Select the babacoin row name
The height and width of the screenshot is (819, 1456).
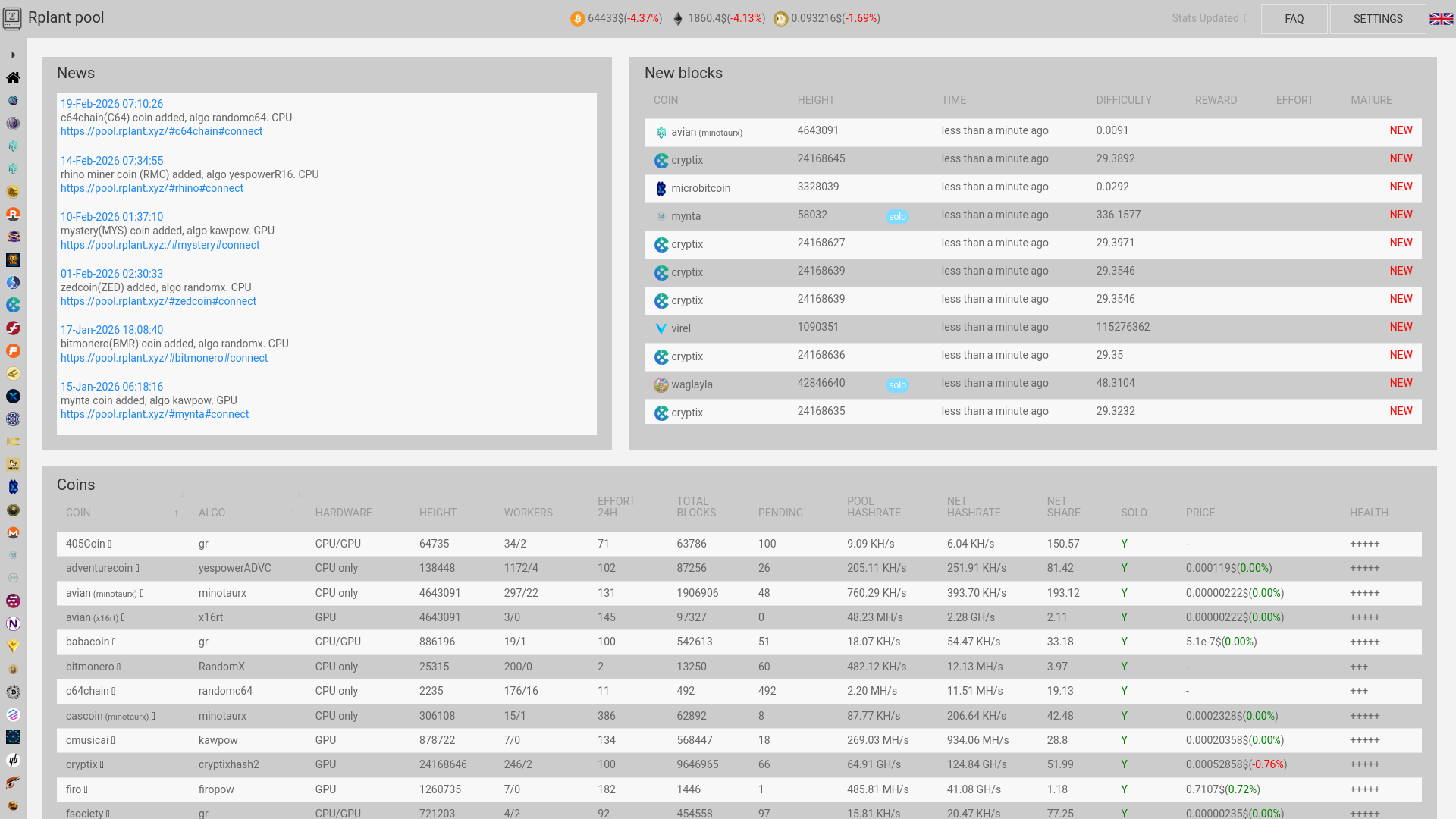[88, 642]
